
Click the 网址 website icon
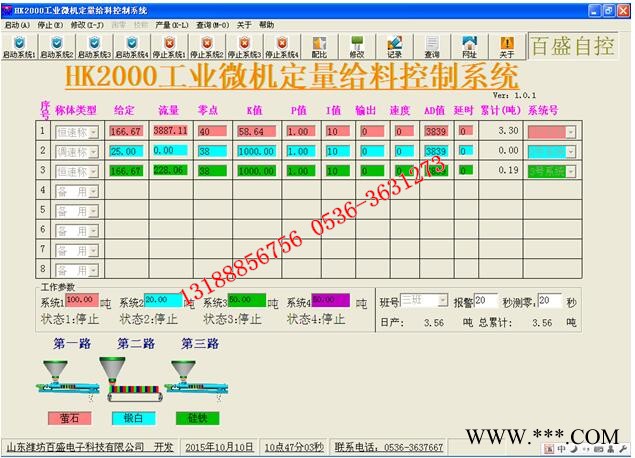coord(469,47)
